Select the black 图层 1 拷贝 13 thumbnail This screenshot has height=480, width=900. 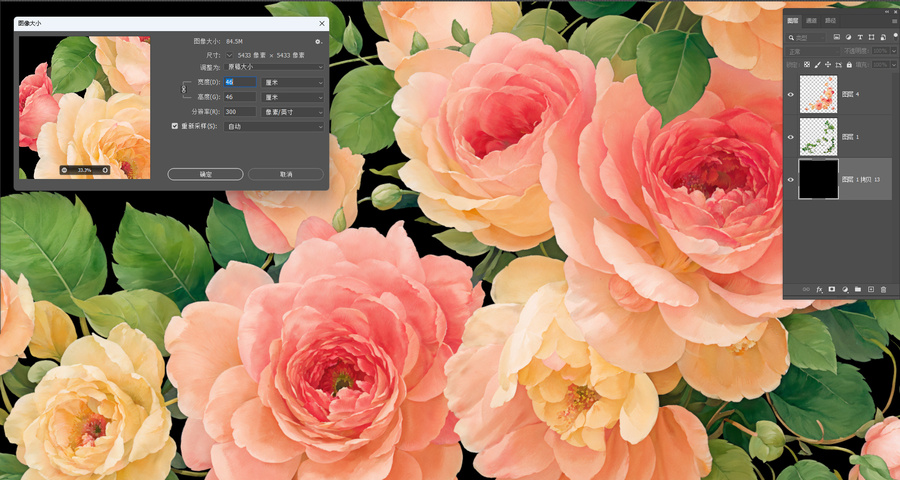click(818, 179)
